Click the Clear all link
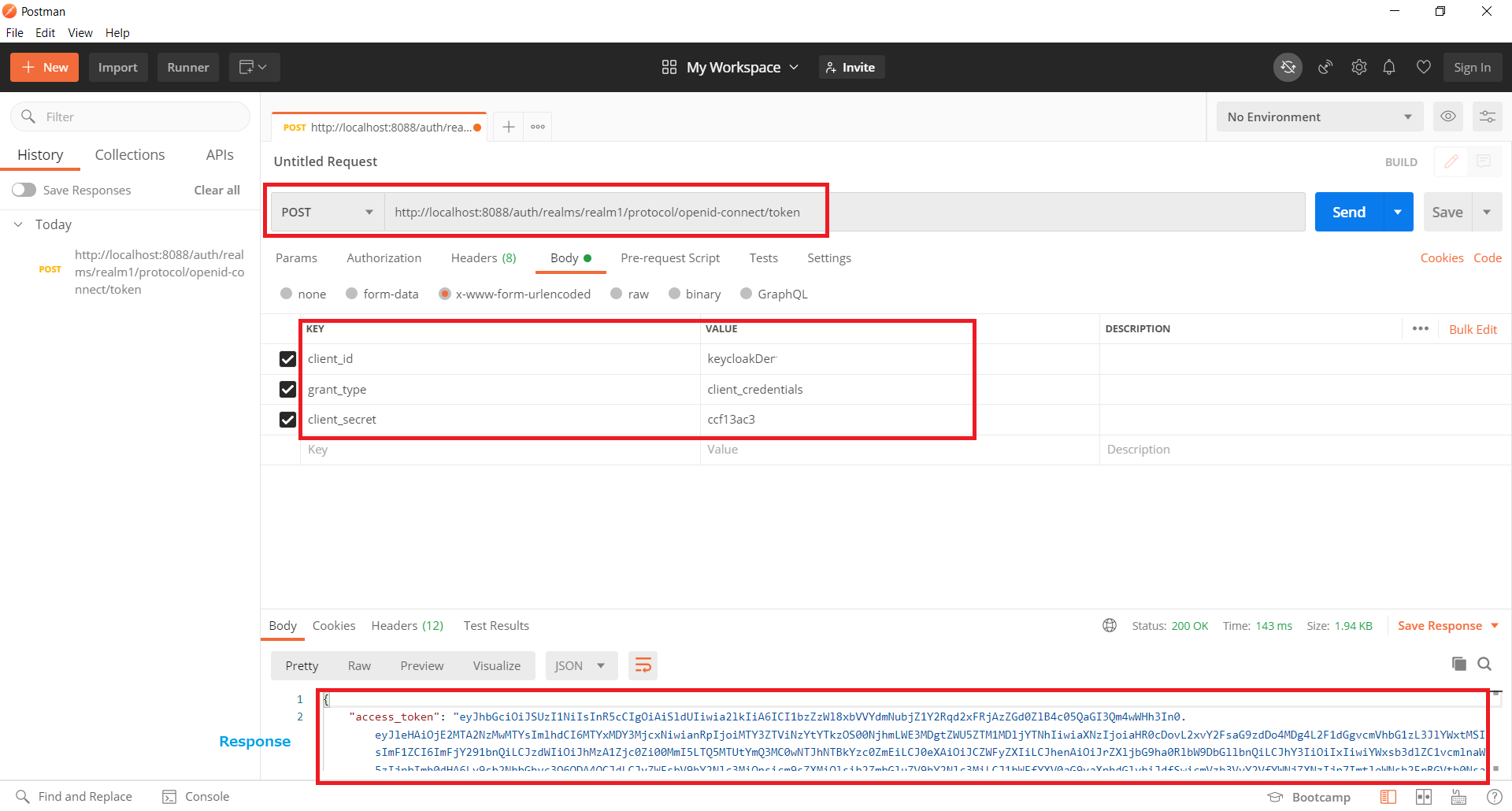The image size is (1512, 811). [x=217, y=191]
